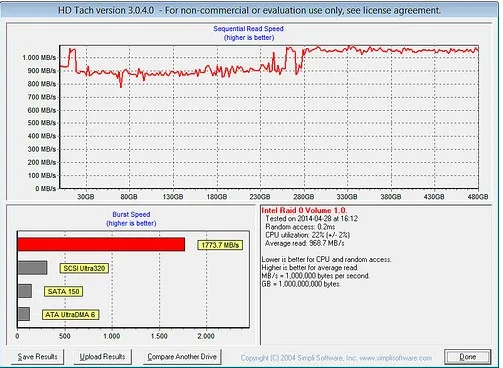
Task: Select the gray ATA UltraDMA 6 bar
Action: point(24,314)
